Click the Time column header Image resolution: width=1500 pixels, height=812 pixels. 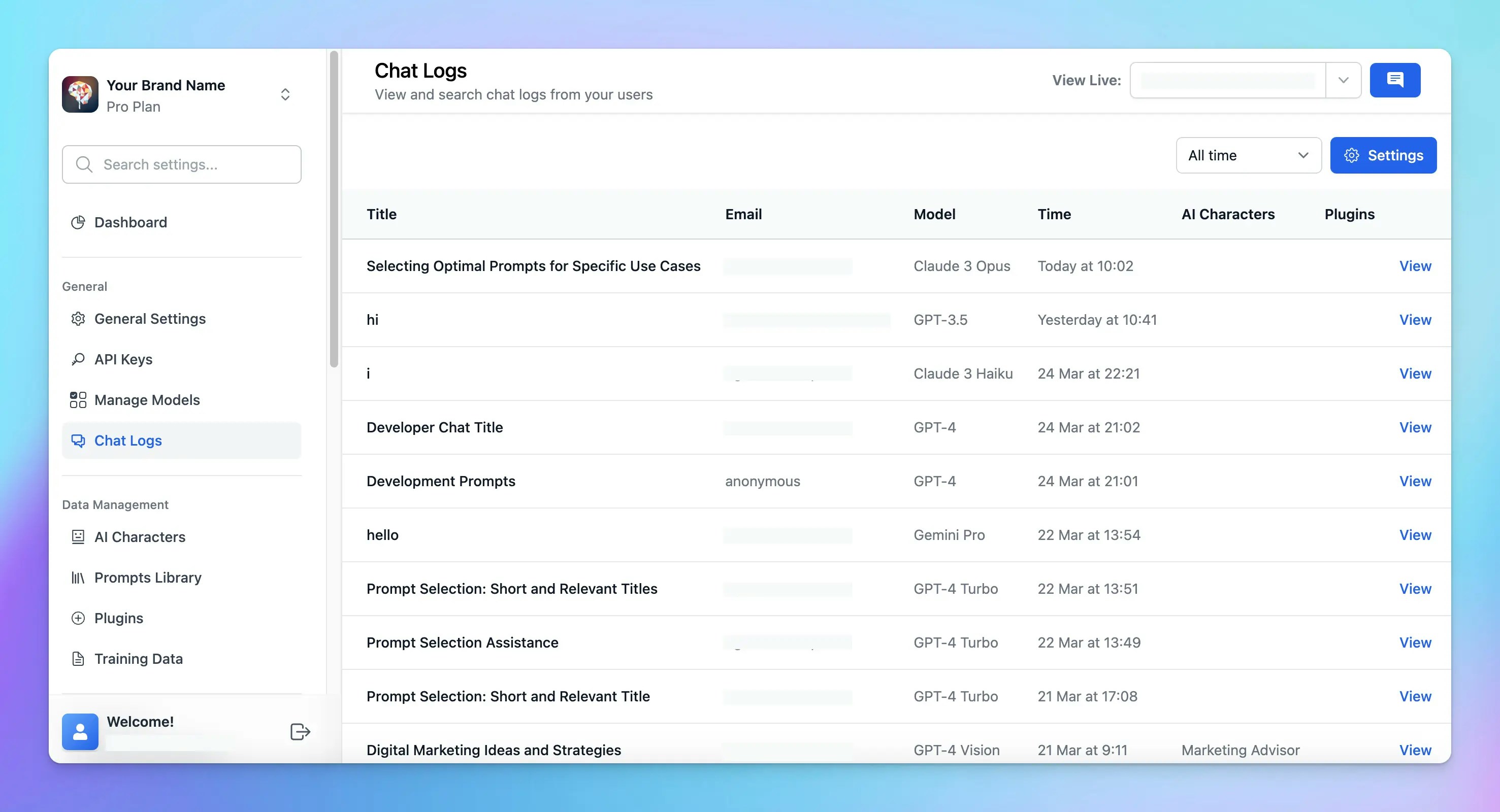[1054, 214]
